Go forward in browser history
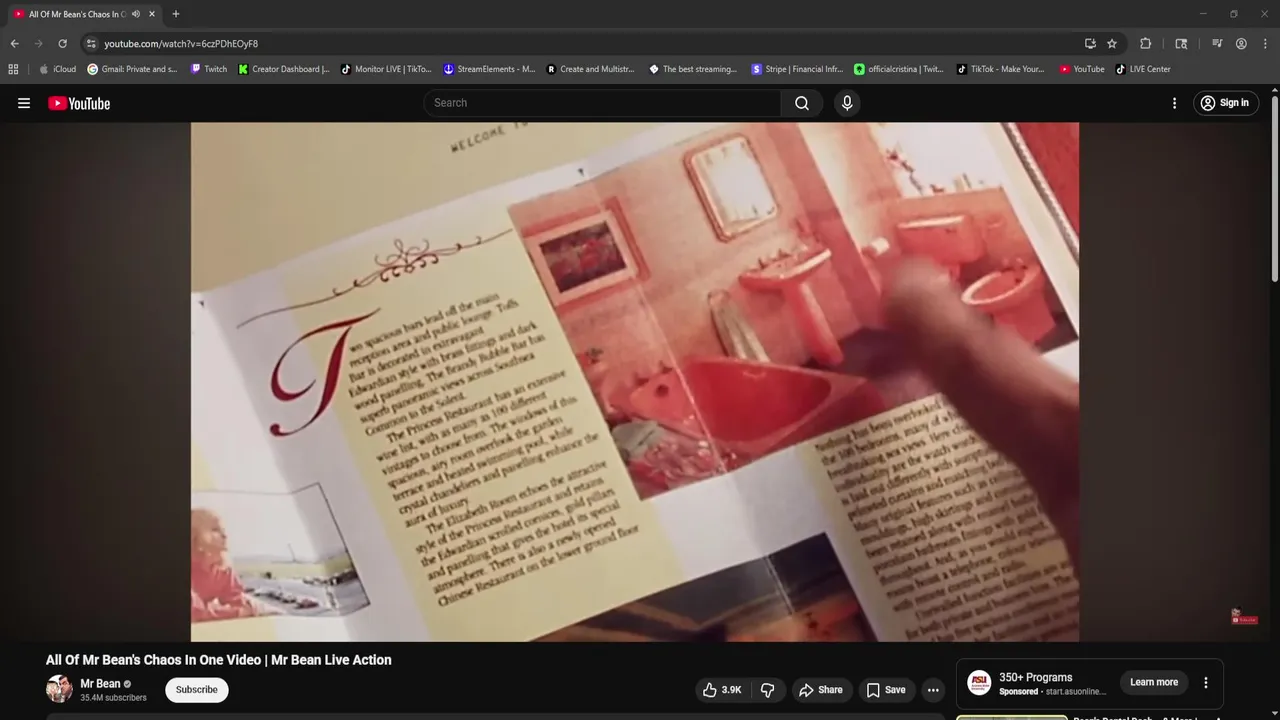Image resolution: width=1280 pixels, height=720 pixels. pyautogui.click(x=38, y=44)
